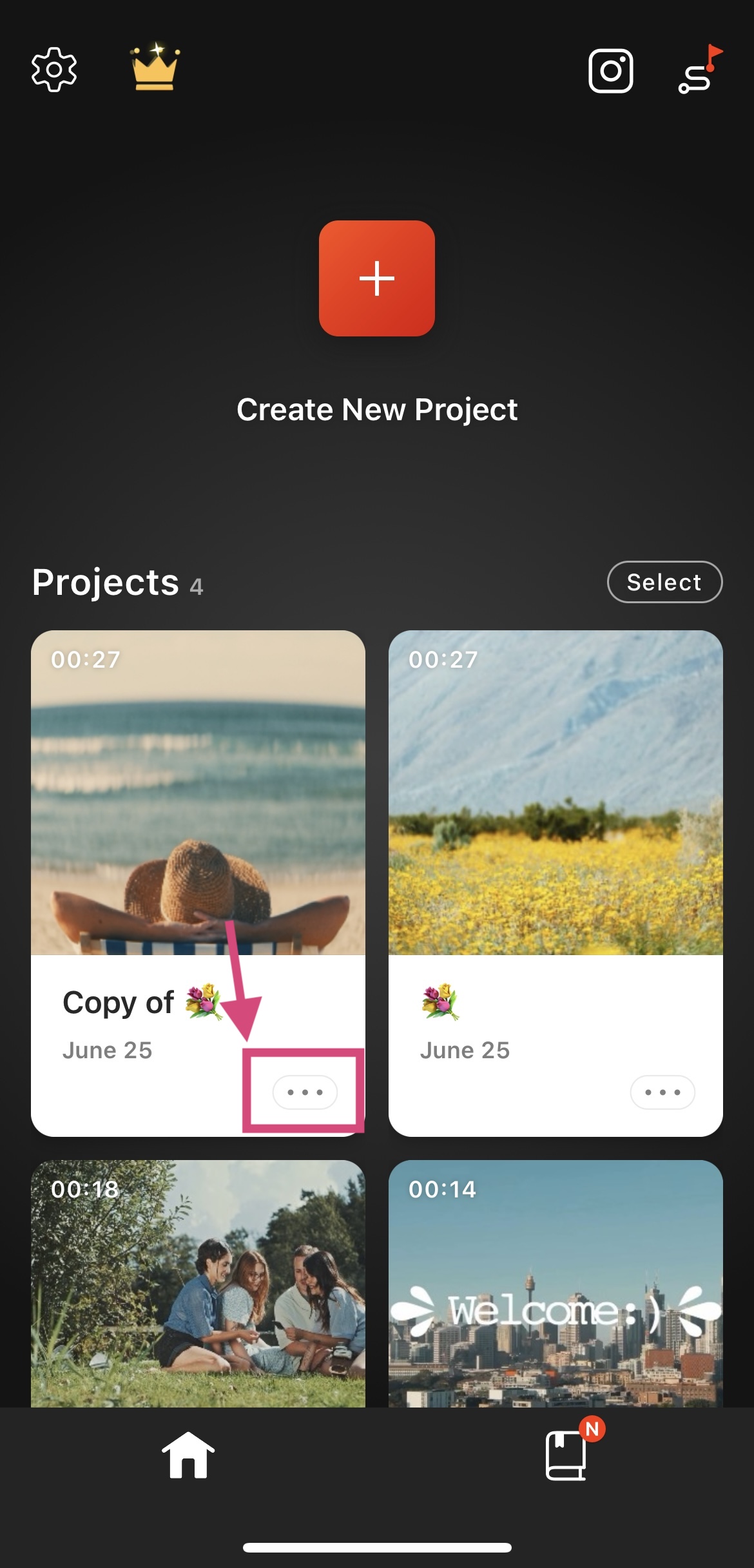
Task: Tap the June 25 date under Copy of
Action: (108, 1050)
